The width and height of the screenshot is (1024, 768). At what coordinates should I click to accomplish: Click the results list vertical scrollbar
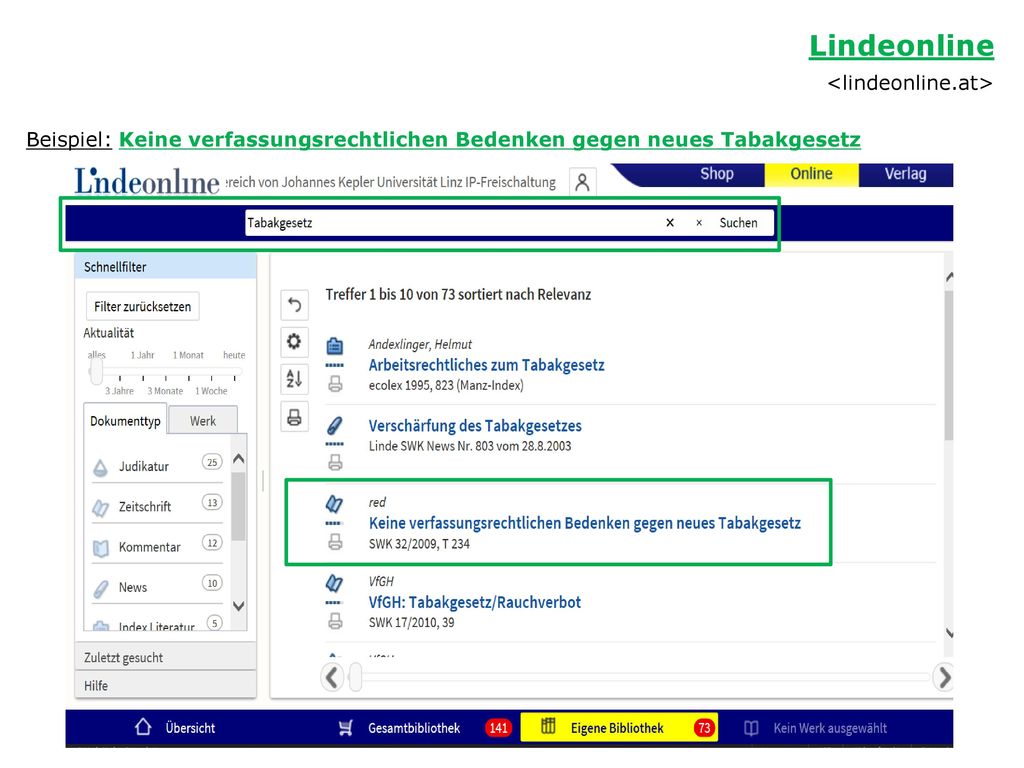[949, 366]
